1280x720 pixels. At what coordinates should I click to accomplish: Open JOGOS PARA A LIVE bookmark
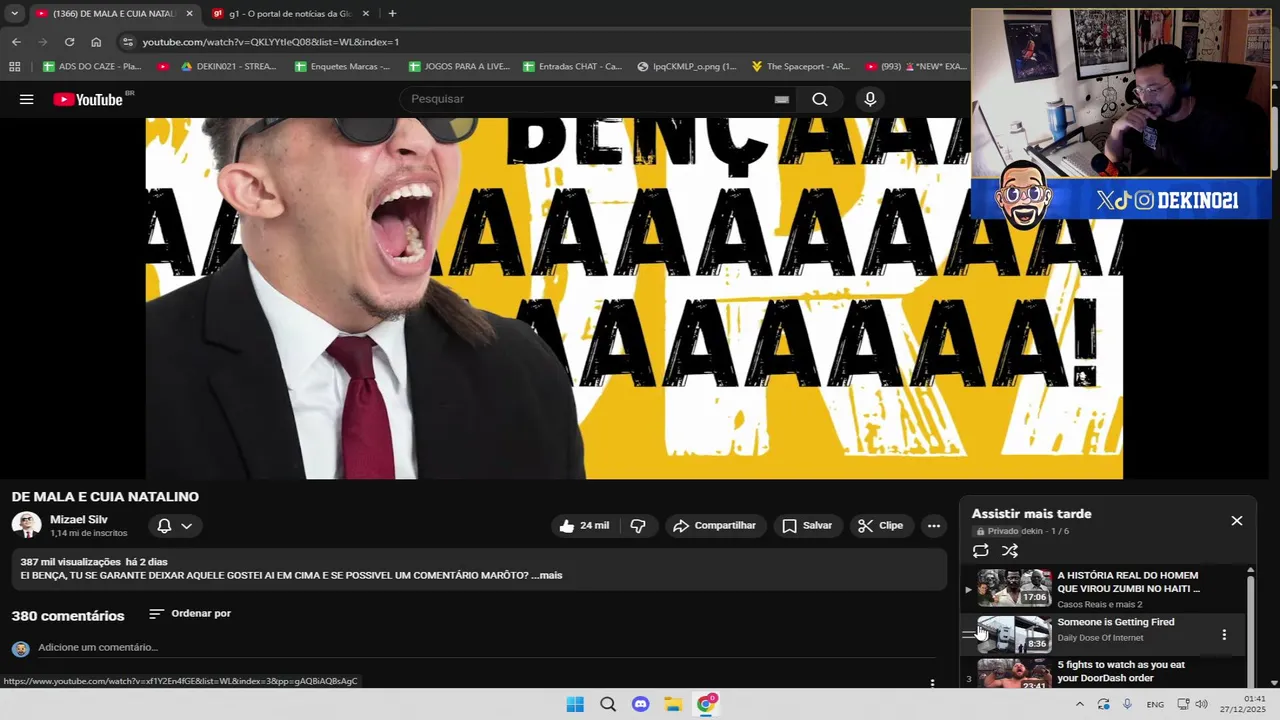[x=458, y=67]
